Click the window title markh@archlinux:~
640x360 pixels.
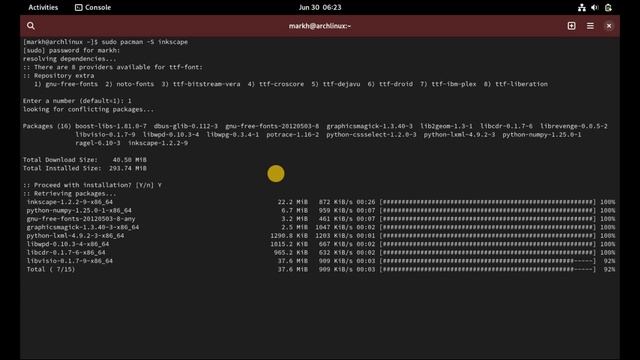tap(320, 26)
